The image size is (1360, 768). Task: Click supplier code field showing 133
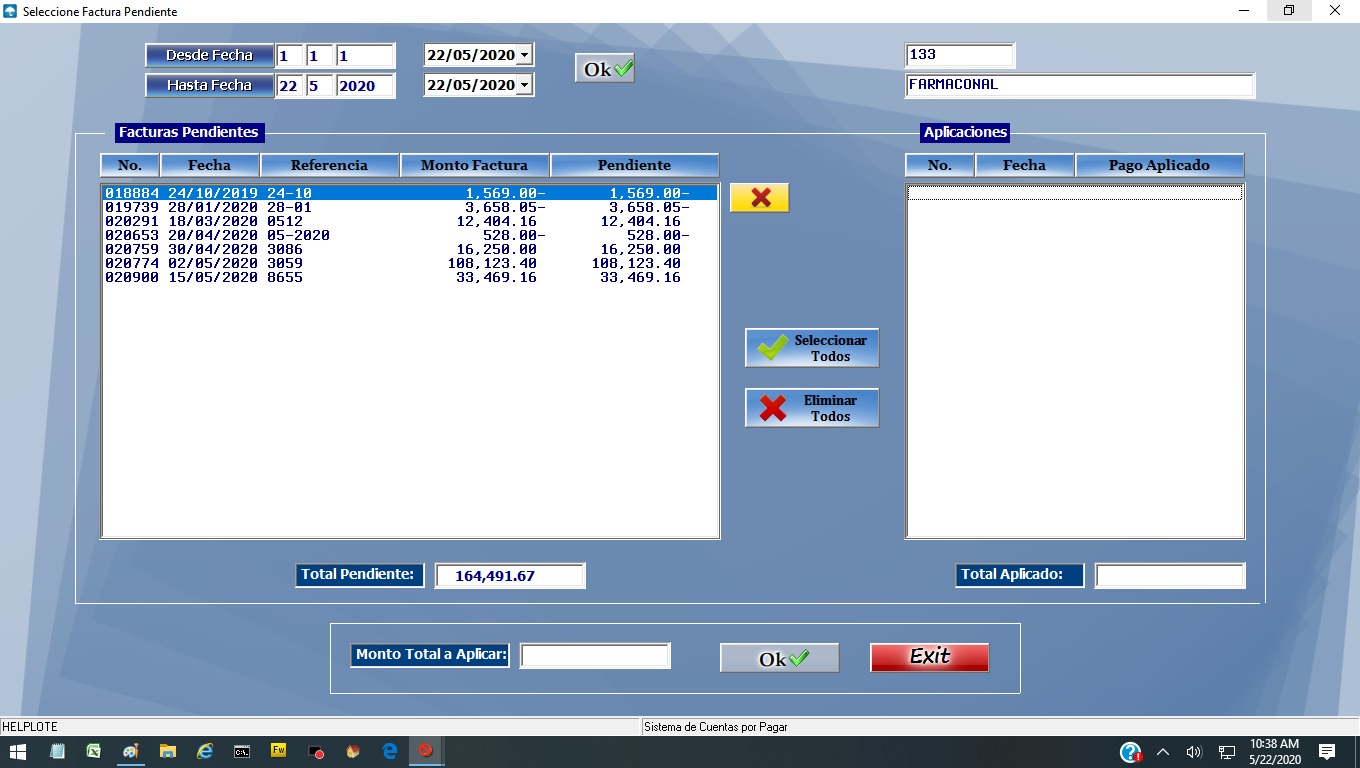[959, 55]
